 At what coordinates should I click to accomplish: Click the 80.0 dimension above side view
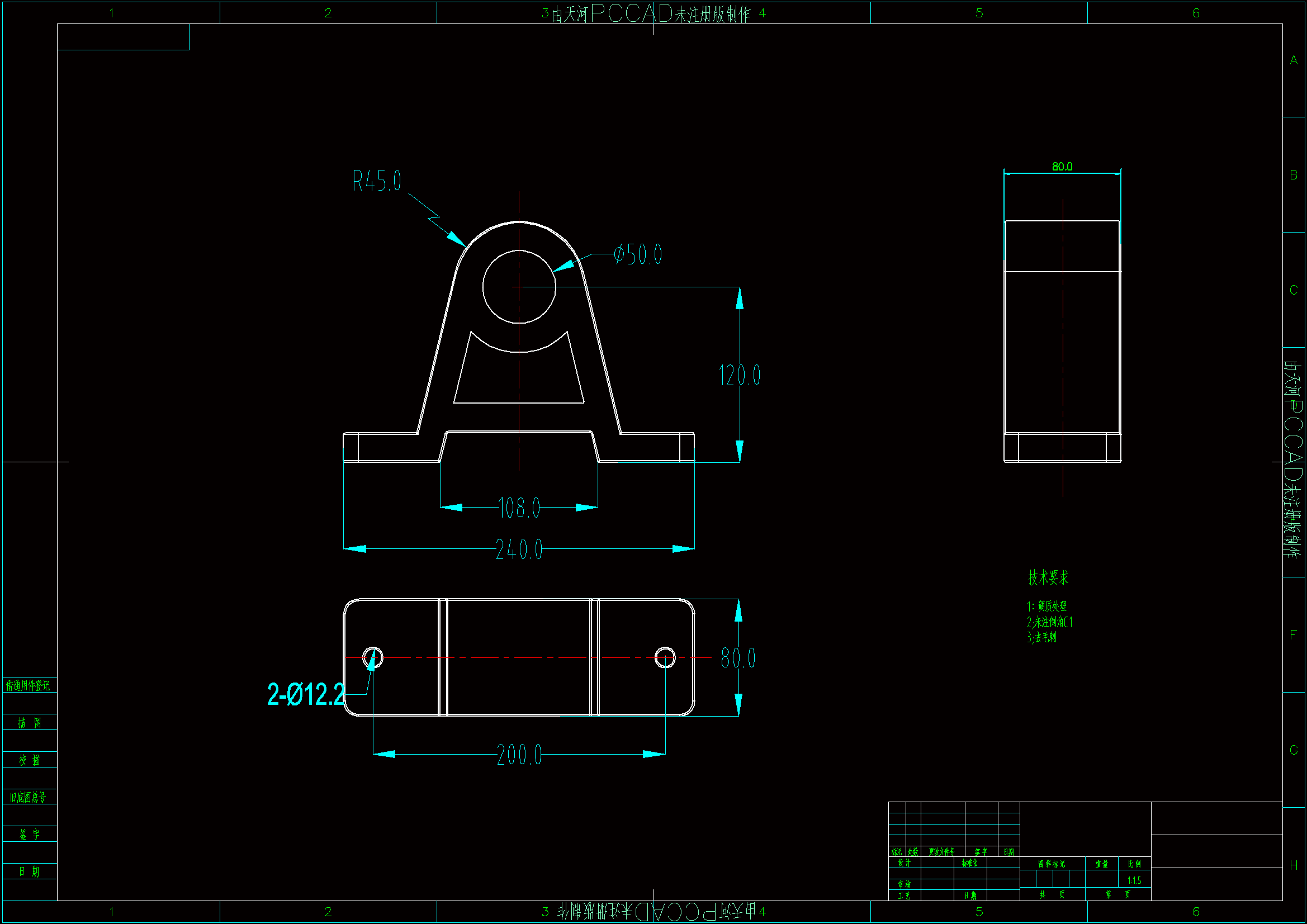tap(1062, 166)
